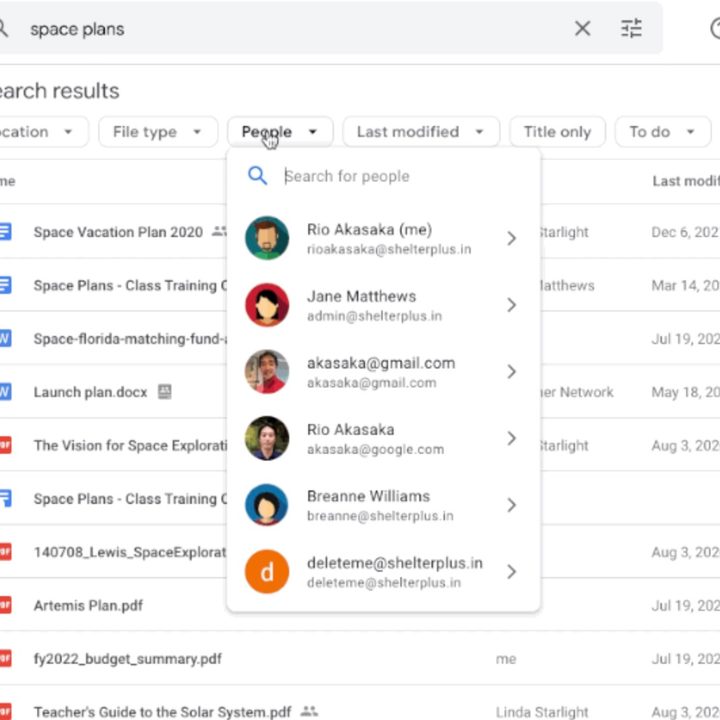The height and width of the screenshot is (720, 720).
Task: Click avatar of Rio Akasaka akasaka@google.com
Action: pyautogui.click(x=267, y=439)
